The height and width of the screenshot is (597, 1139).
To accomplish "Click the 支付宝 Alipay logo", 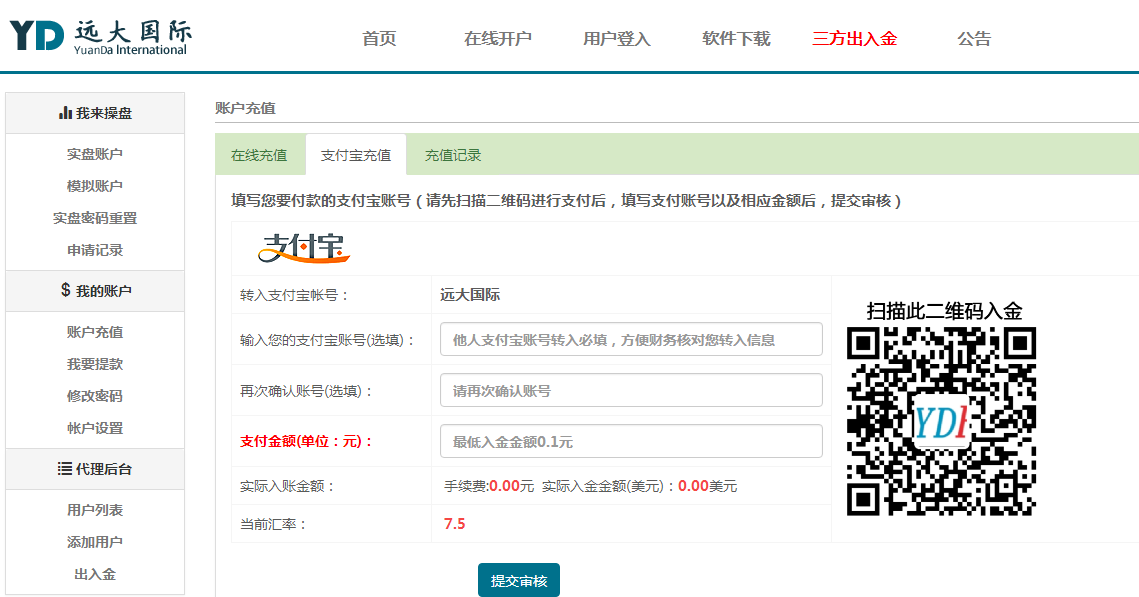I will pos(304,248).
